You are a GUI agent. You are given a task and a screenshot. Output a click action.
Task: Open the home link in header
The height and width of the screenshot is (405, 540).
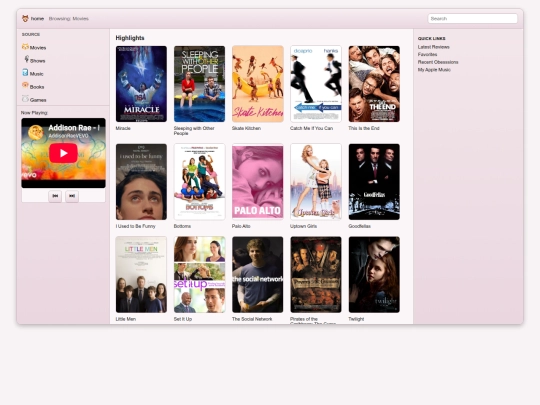click(x=37, y=19)
